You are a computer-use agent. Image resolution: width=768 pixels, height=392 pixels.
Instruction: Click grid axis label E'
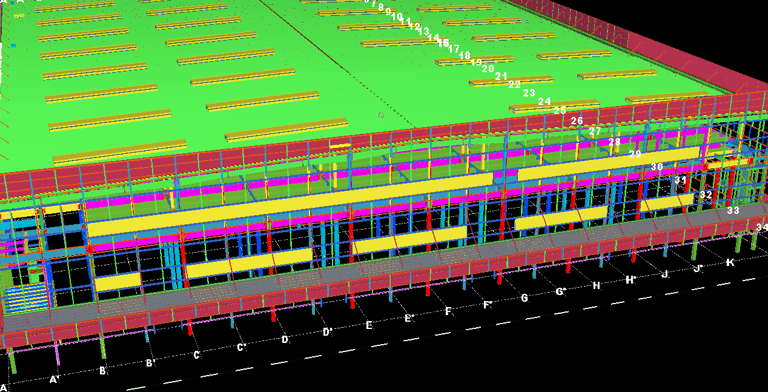(409, 318)
